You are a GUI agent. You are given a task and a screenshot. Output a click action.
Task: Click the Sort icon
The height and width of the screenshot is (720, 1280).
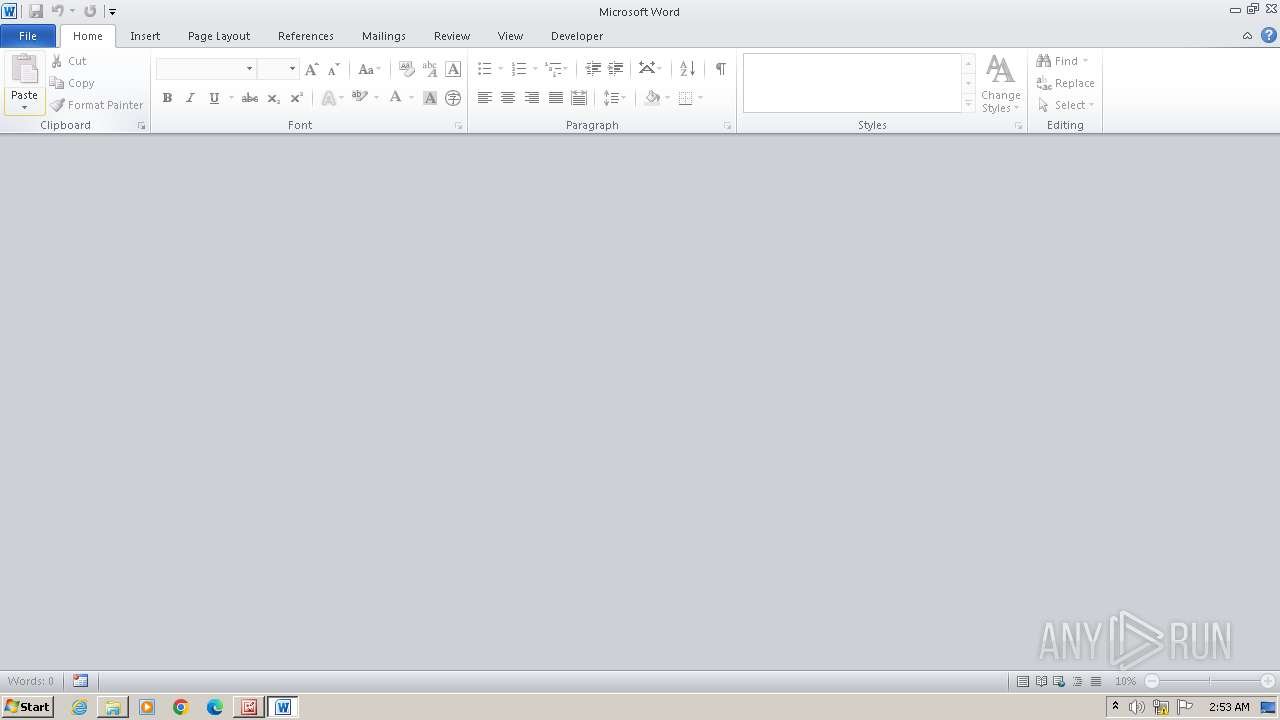coord(687,69)
